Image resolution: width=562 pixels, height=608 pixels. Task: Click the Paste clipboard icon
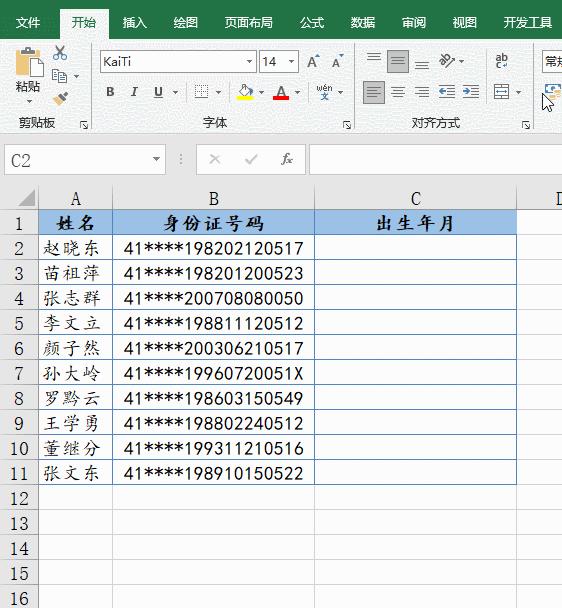click(29, 62)
